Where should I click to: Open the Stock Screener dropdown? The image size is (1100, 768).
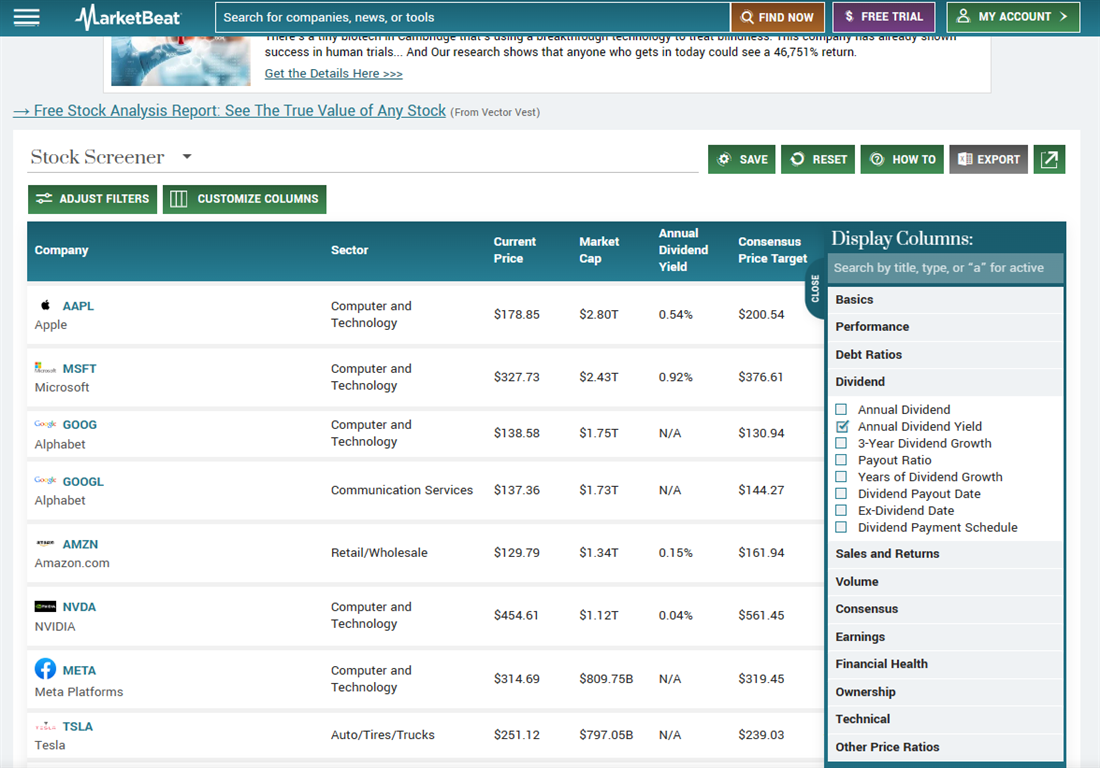coord(186,157)
